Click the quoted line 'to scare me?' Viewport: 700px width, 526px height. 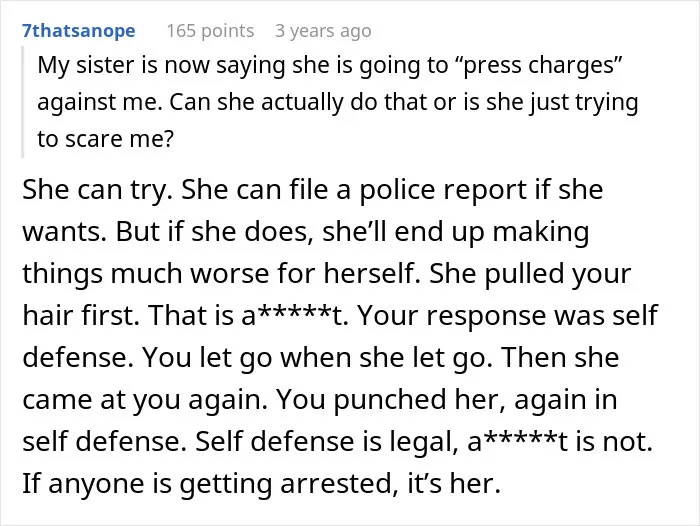[x=105, y=139]
